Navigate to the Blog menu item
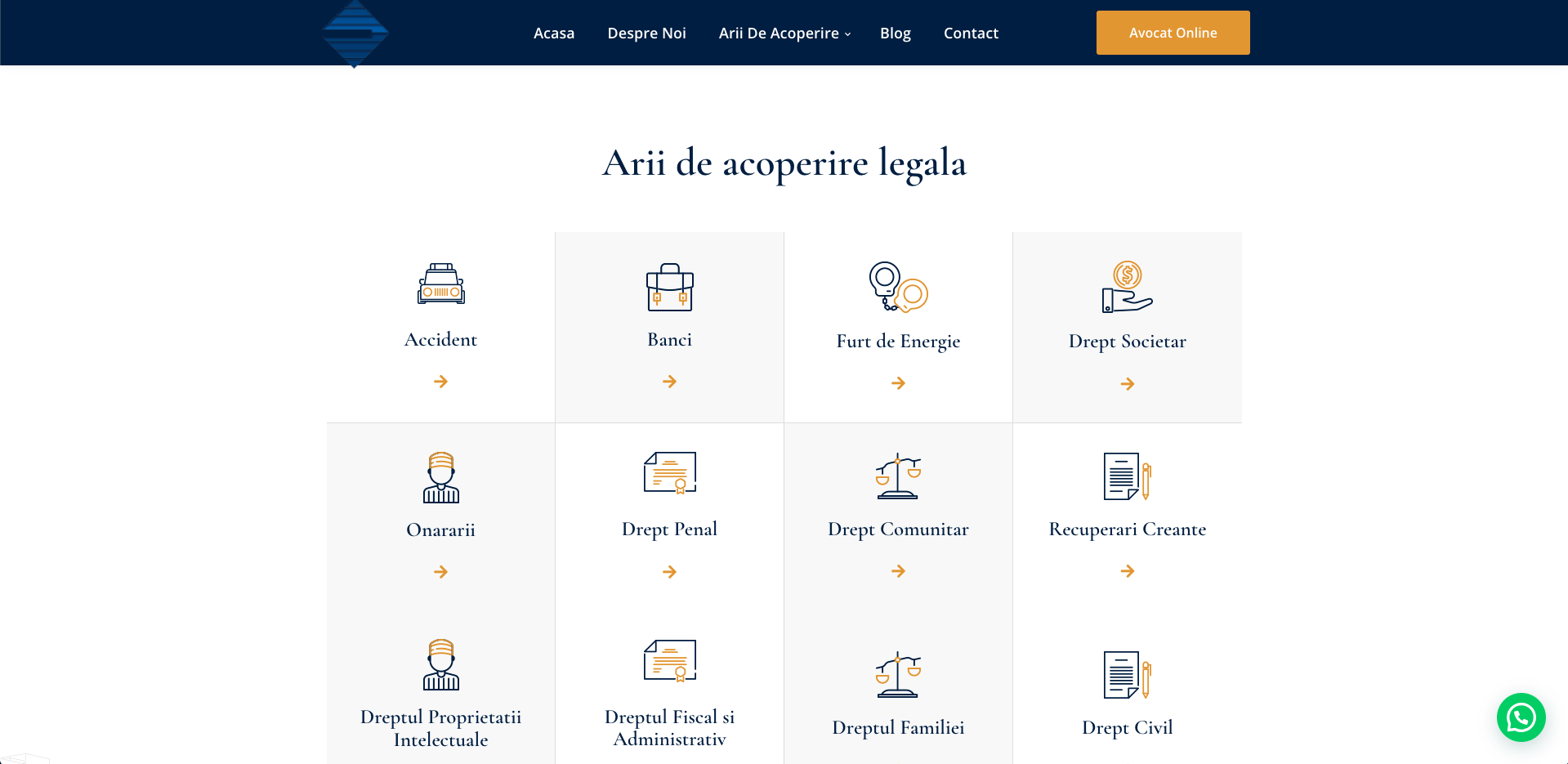Image resolution: width=1568 pixels, height=764 pixels. (896, 33)
